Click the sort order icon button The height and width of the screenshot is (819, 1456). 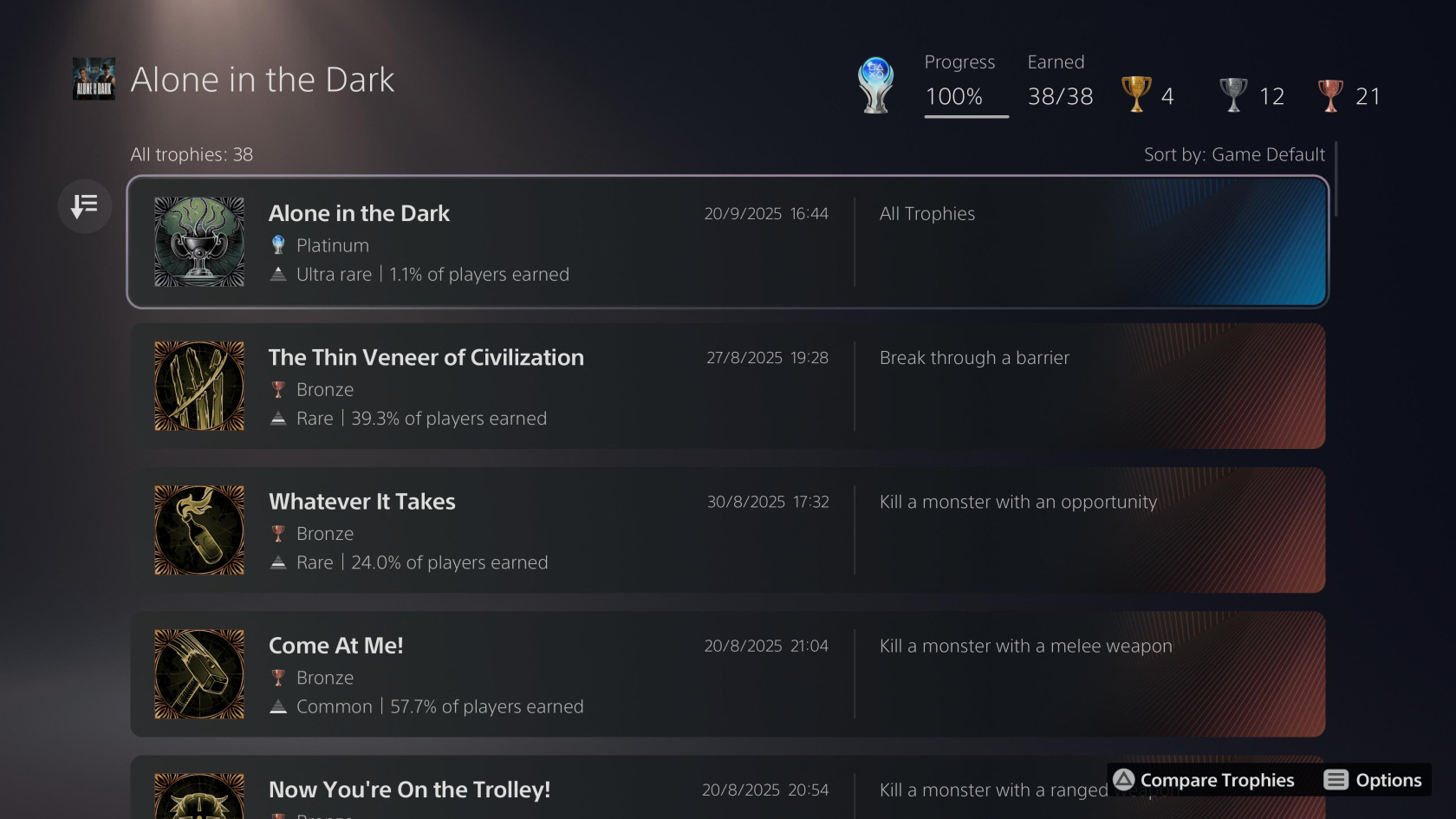pyautogui.click(x=84, y=206)
